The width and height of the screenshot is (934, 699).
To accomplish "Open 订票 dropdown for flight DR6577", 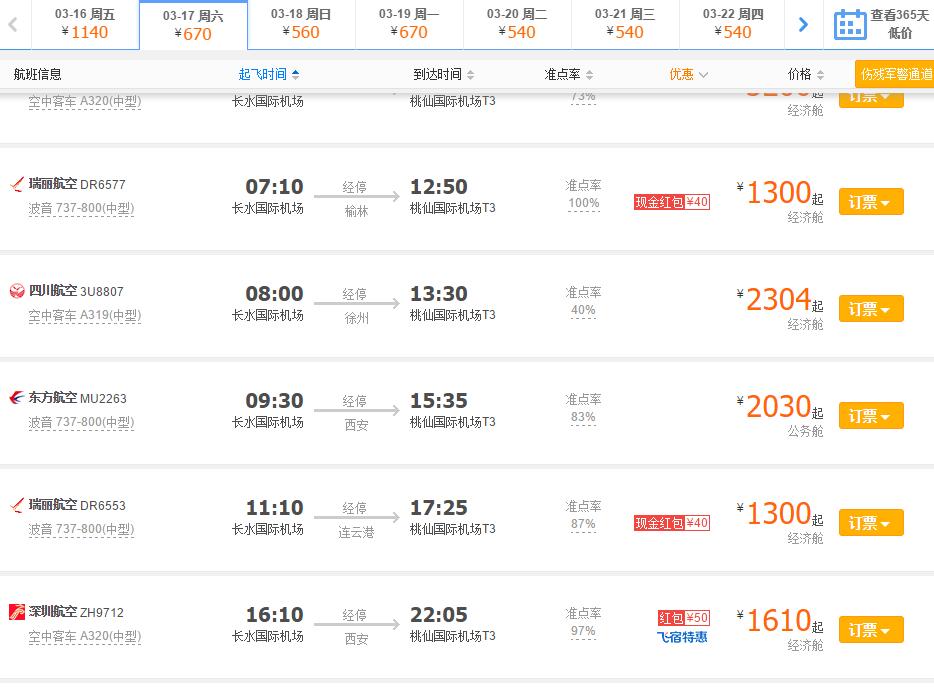I will (871, 202).
